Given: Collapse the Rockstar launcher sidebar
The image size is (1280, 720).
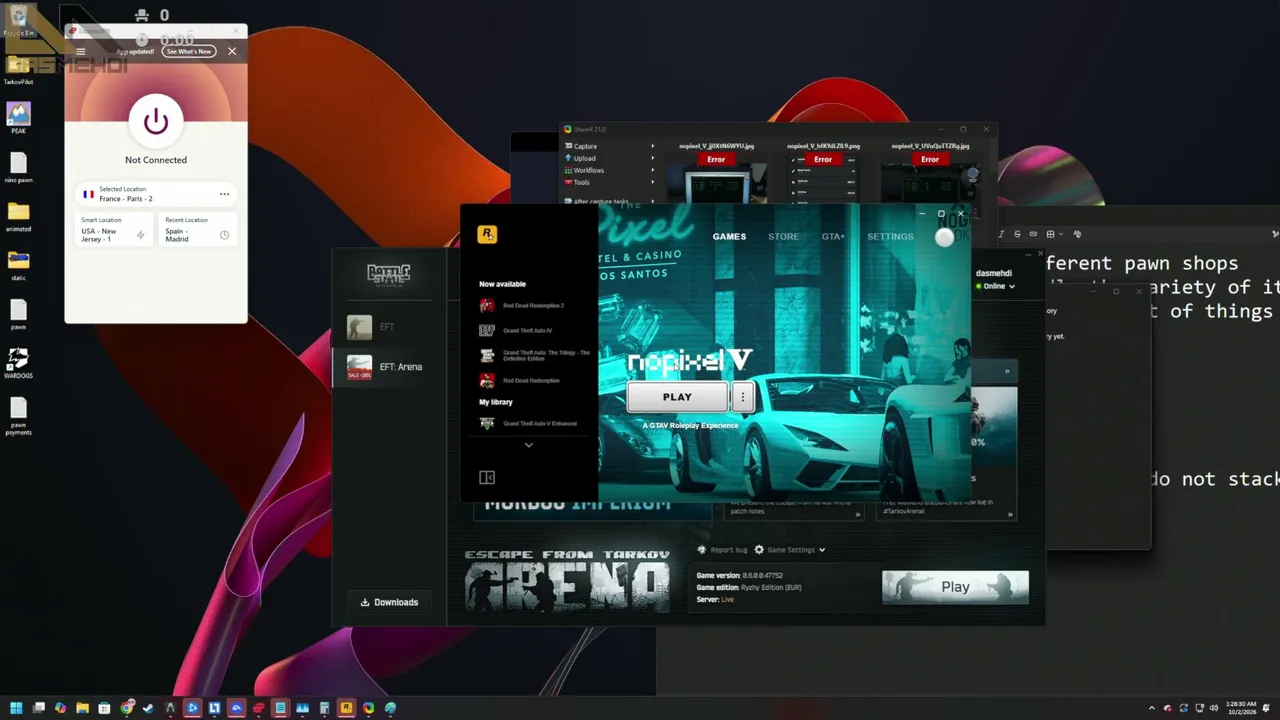Looking at the screenshot, I should click(487, 478).
